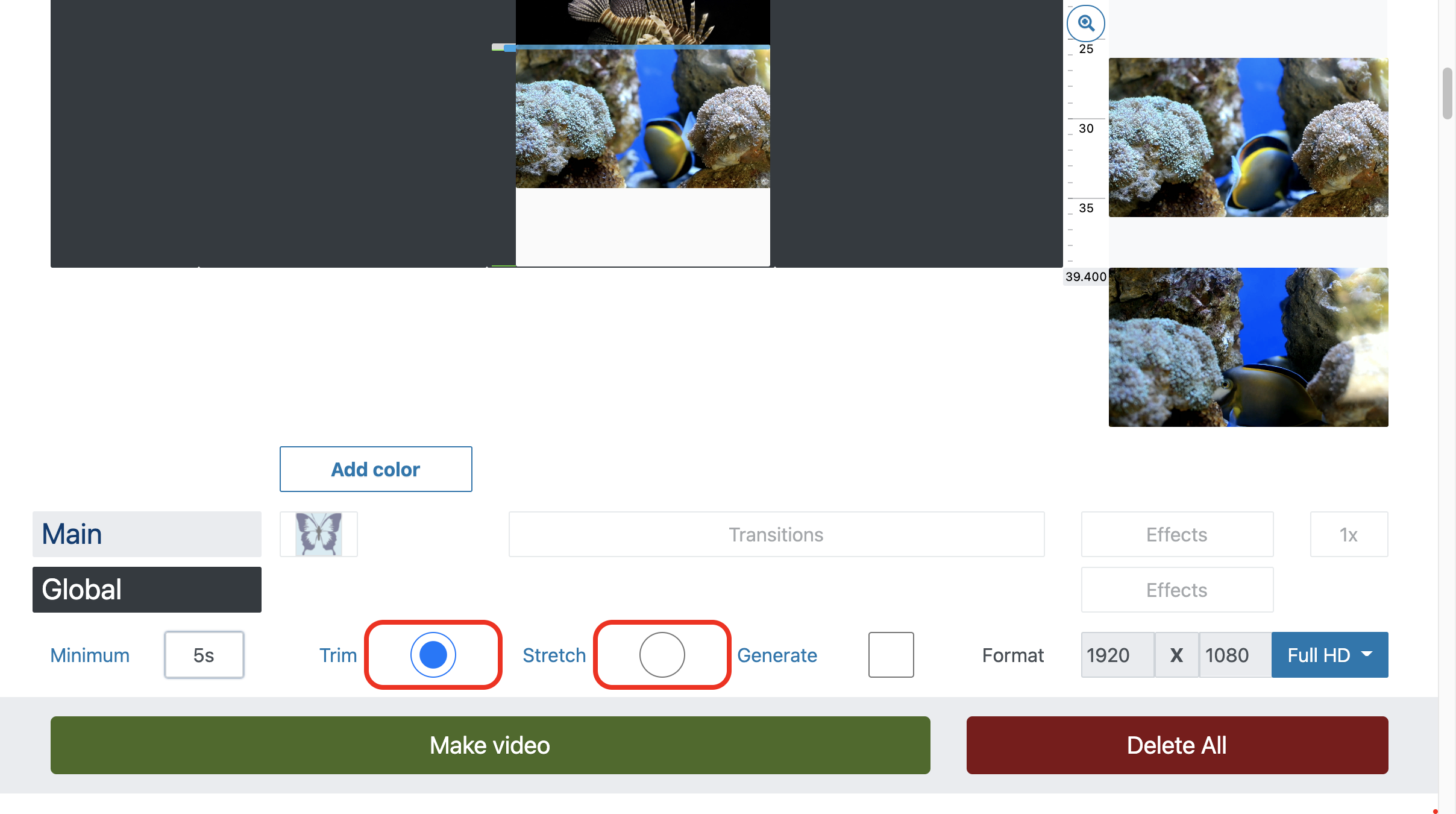Enable the Trim toggle switch
This screenshot has width=1456, height=814.
(x=432, y=654)
